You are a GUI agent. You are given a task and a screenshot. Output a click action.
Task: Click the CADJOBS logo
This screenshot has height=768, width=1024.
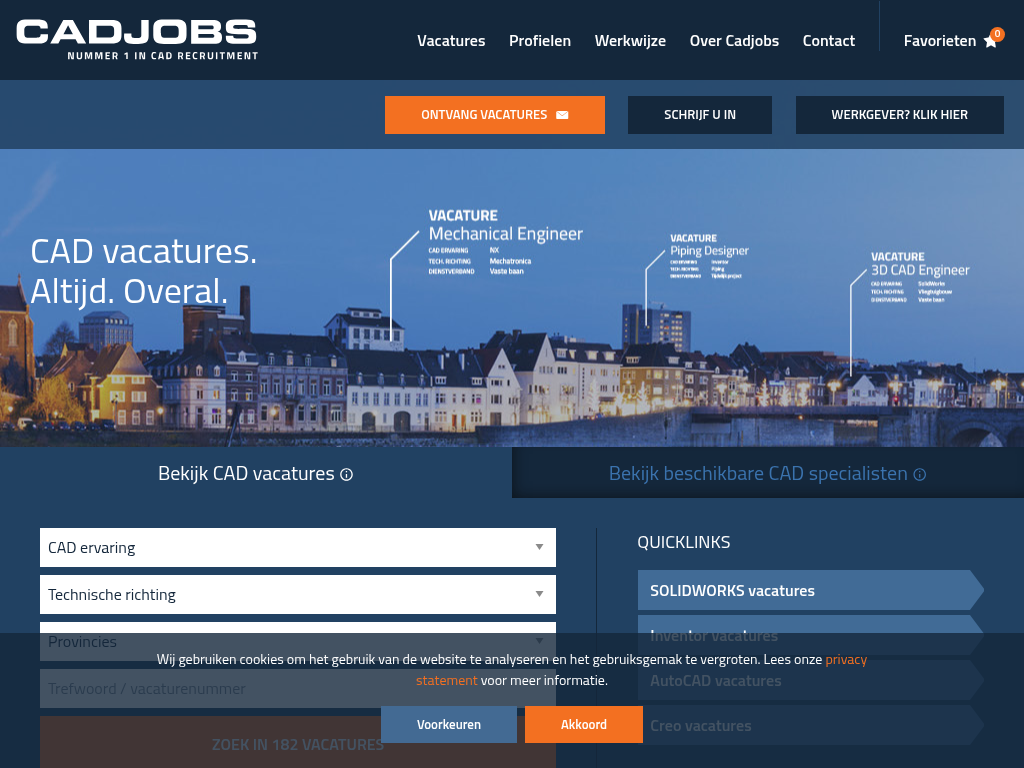(137, 40)
